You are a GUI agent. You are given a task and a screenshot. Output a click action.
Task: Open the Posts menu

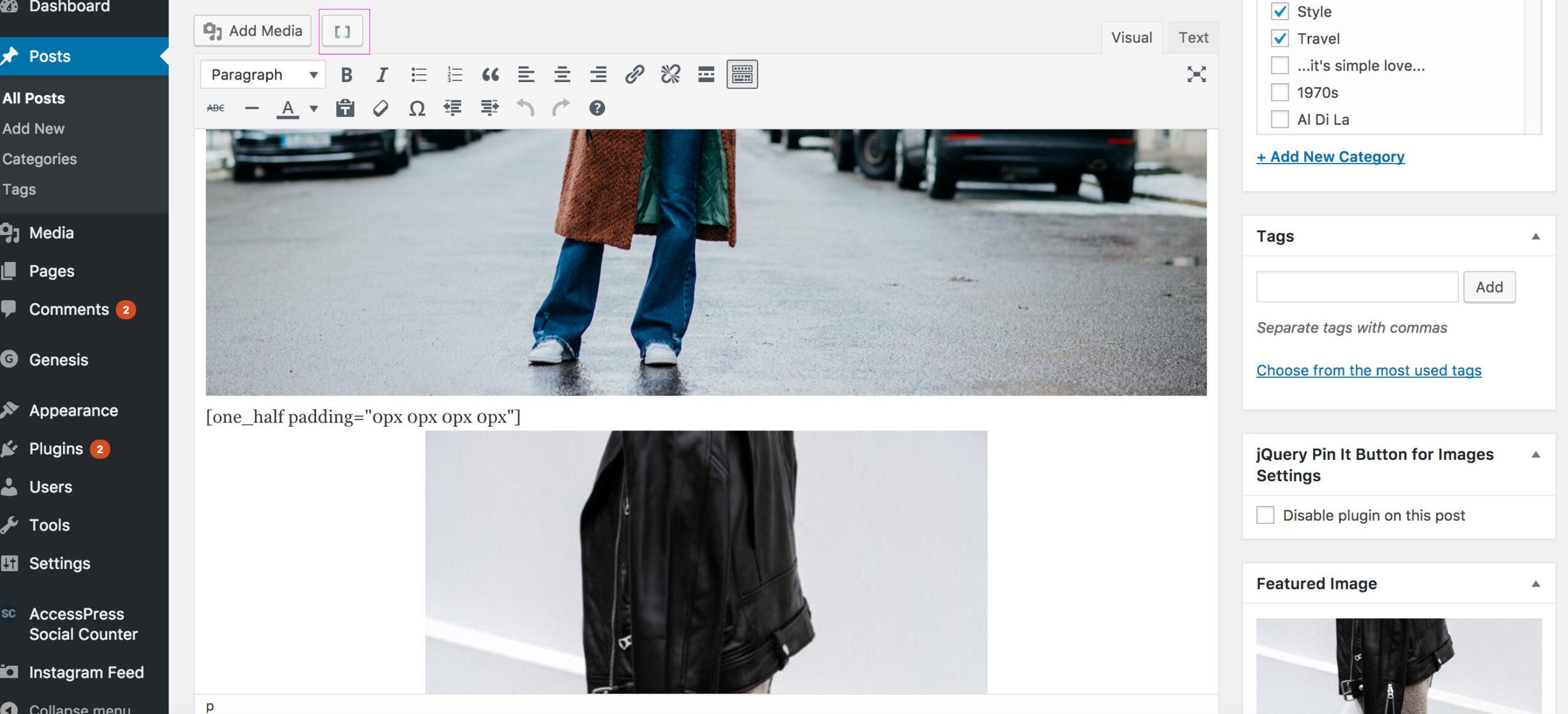pyautogui.click(x=84, y=56)
